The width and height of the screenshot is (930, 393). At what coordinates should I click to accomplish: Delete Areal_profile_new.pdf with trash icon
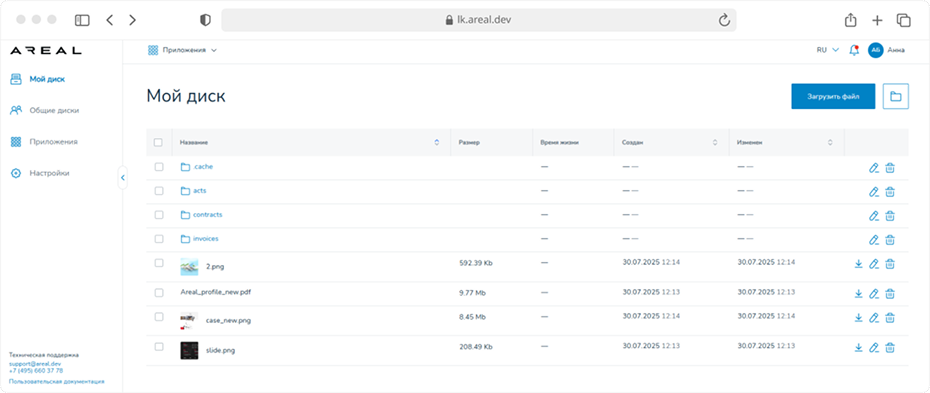point(890,293)
